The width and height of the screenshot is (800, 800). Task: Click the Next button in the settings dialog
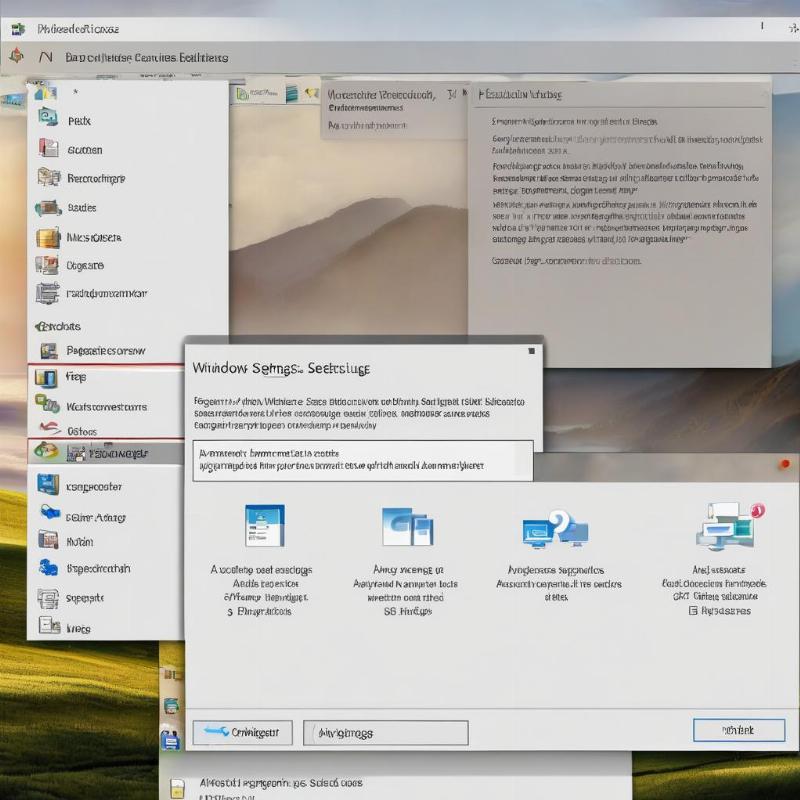tap(737, 731)
